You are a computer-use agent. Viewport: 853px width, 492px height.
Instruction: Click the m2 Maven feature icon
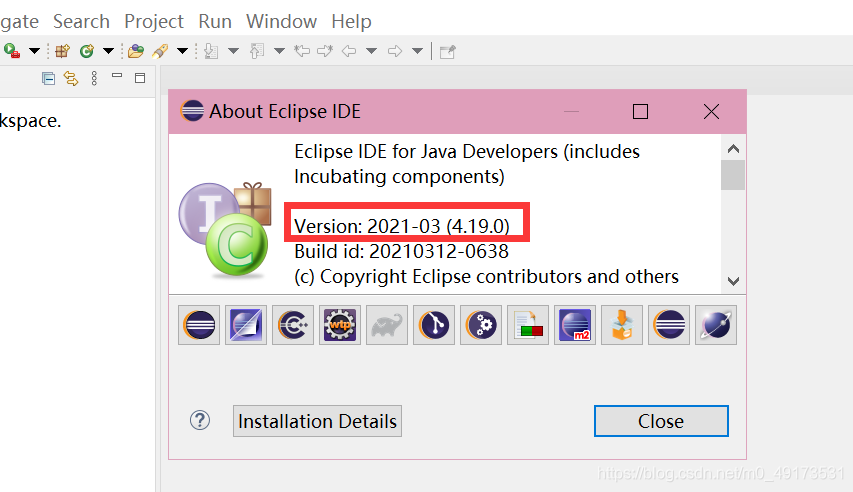pyautogui.click(x=575, y=325)
